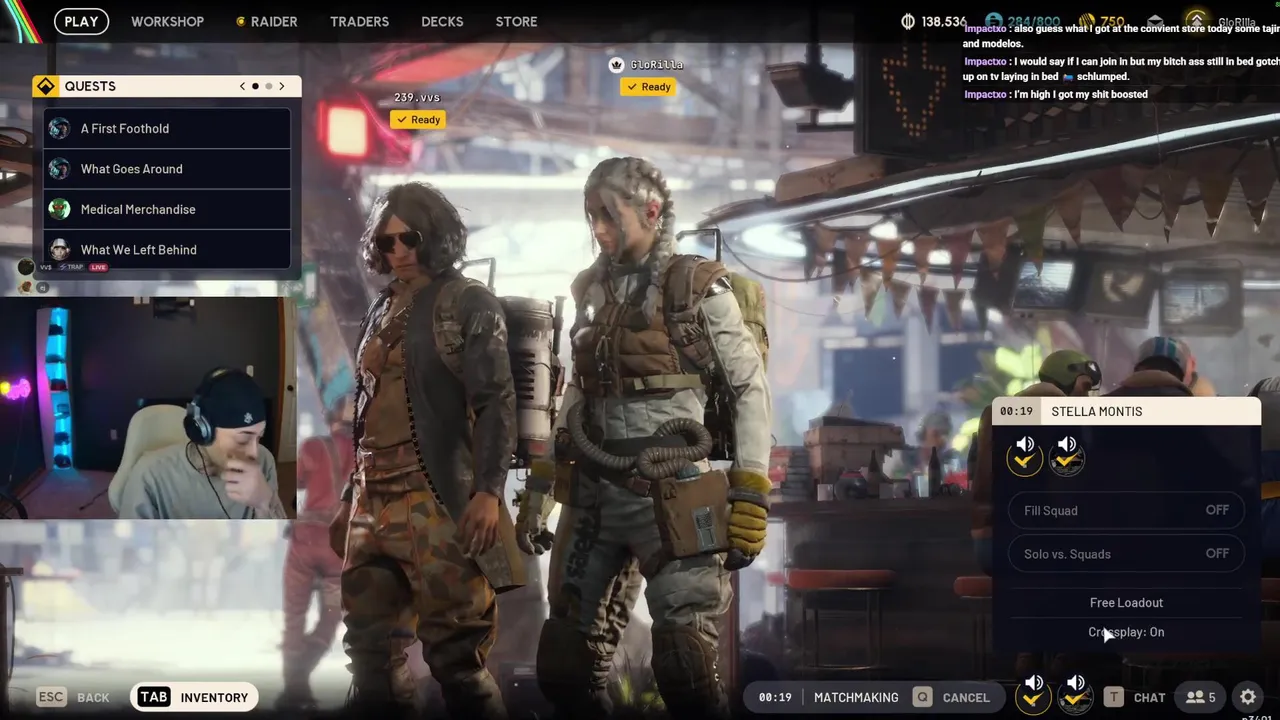Go to next Quests panel page
This screenshot has width=1280, height=720.
[x=282, y=86]
